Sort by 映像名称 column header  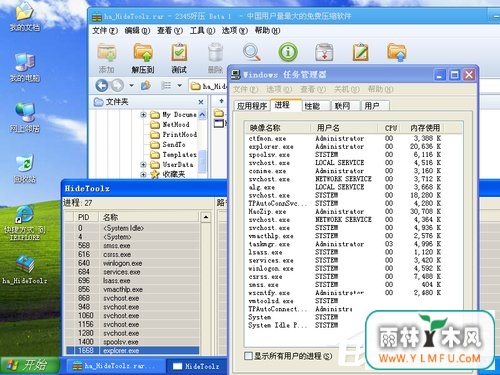tap(277, 128)
